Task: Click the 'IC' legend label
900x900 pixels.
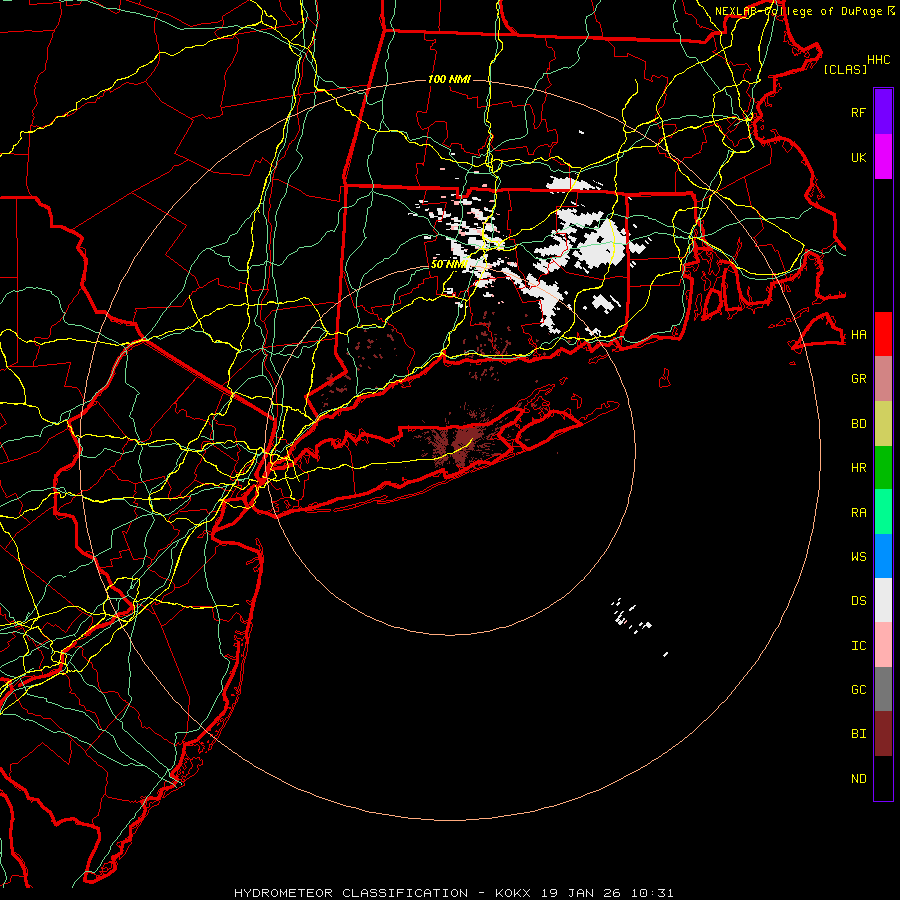Action: click(x=858, y=646)
